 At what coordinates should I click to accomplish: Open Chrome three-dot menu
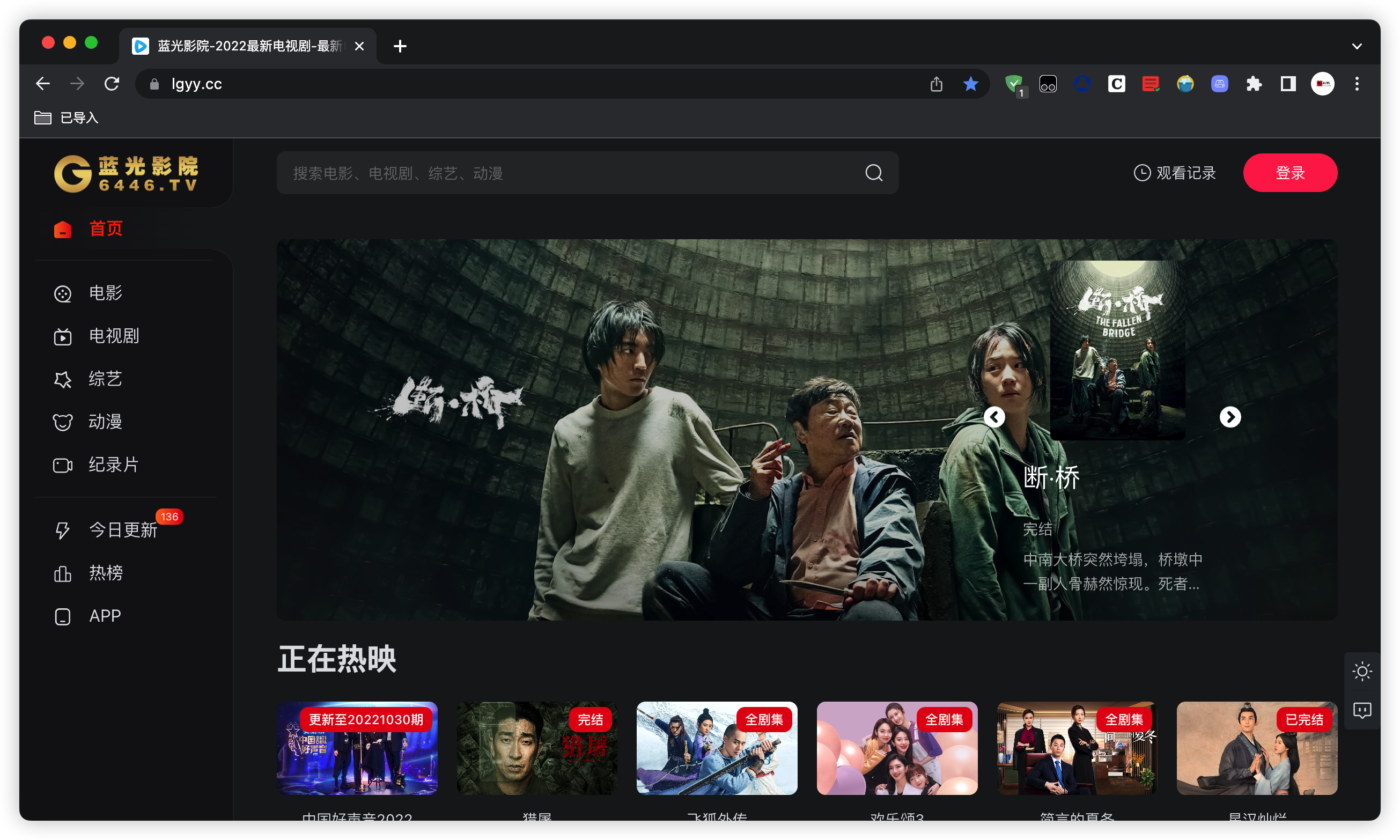(x=1357, y=84)
